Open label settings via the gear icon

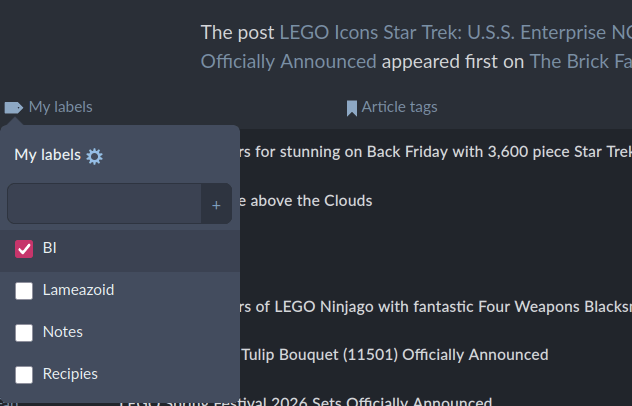94,155
